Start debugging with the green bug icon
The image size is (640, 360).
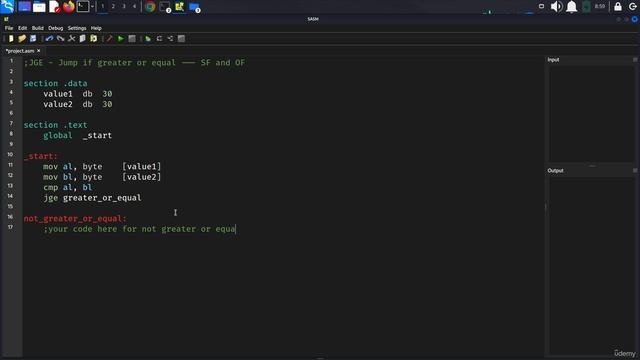point(148,38)
